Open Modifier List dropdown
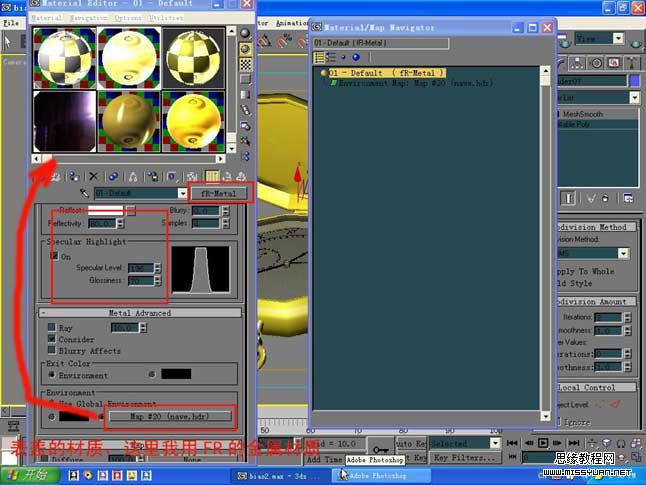 click(635, 98)
